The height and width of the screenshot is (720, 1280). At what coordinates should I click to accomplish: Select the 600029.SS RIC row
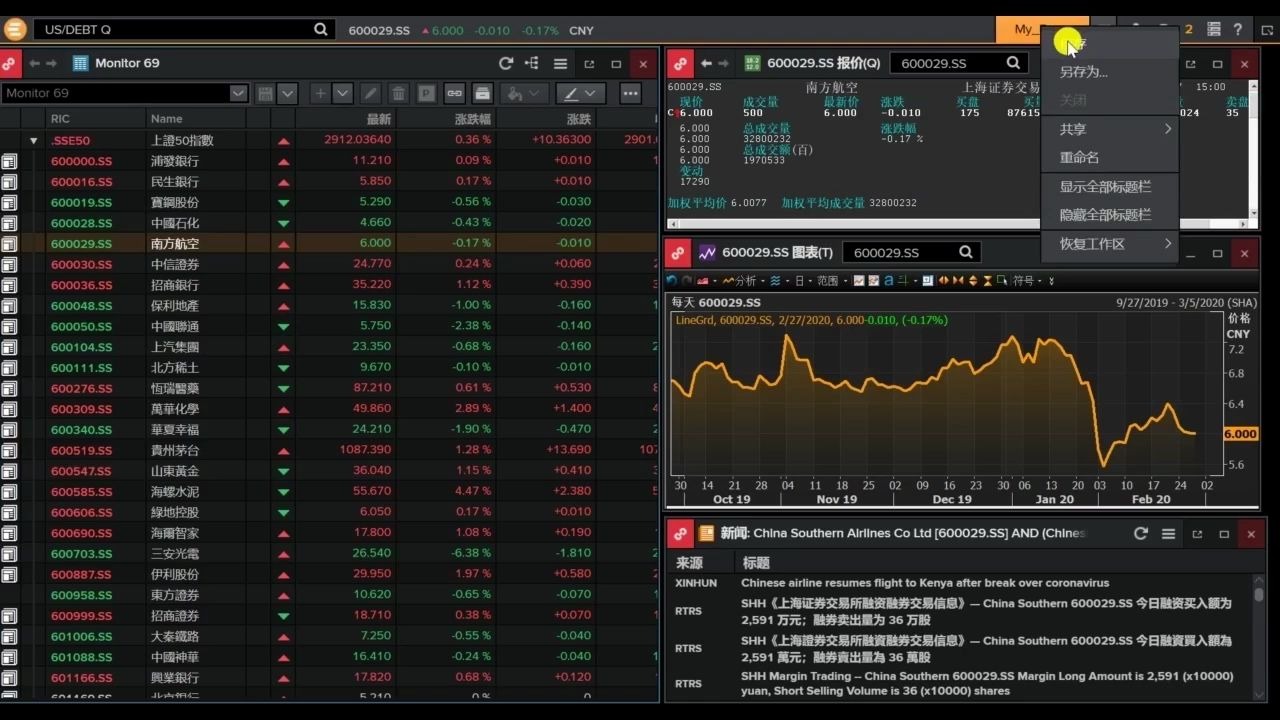pos(81,243)
